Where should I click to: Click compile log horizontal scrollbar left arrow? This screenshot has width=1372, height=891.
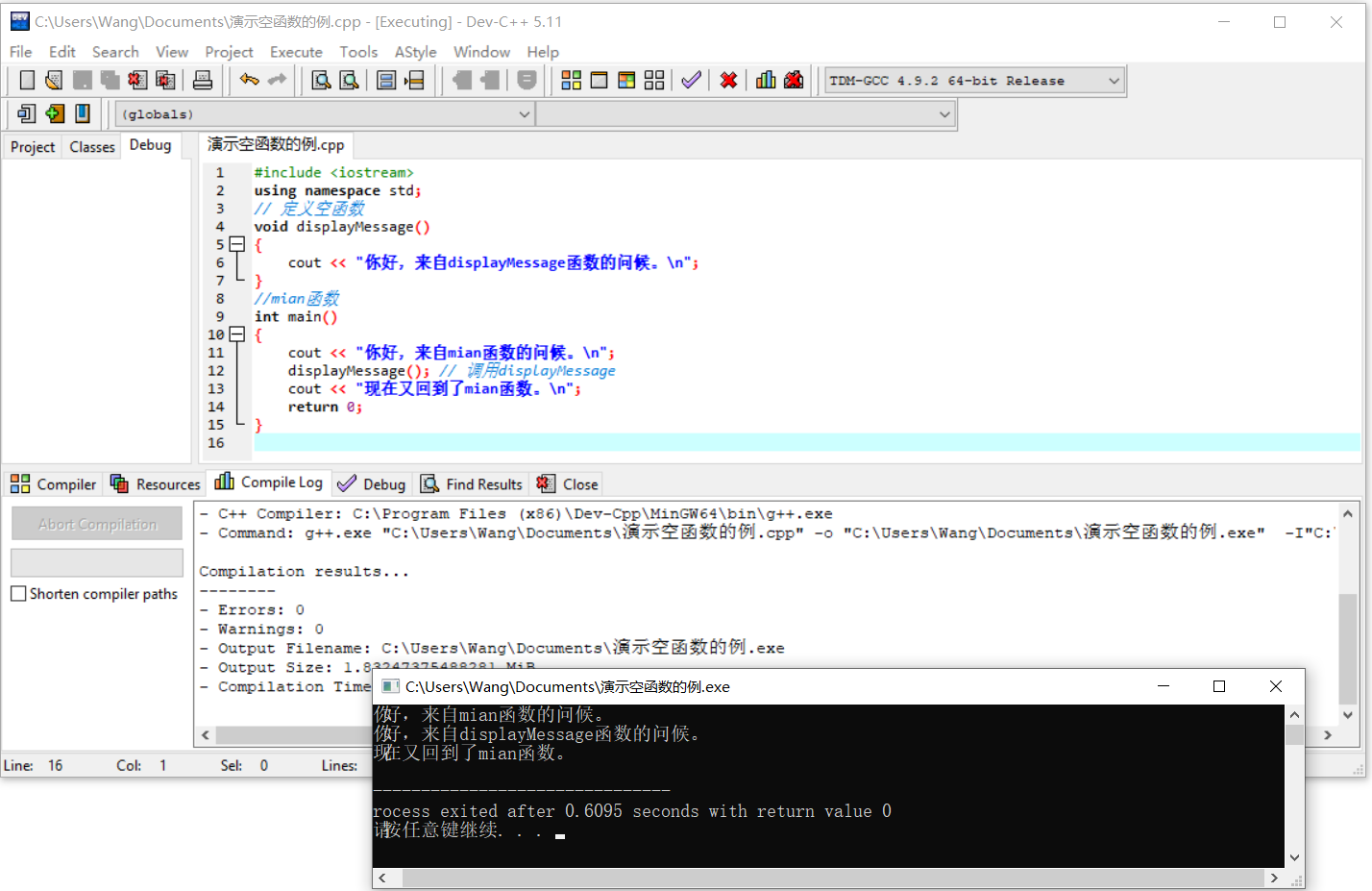pos(205,735)
